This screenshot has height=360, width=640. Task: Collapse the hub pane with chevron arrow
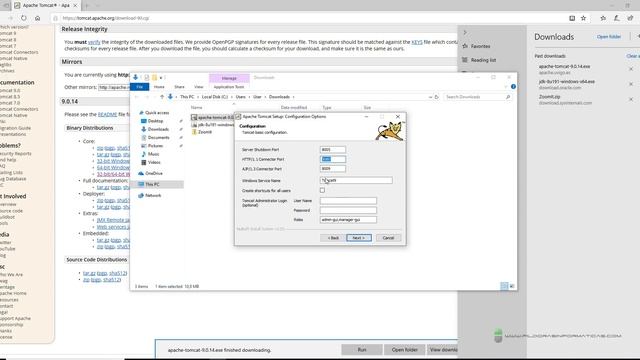[465, 32]
